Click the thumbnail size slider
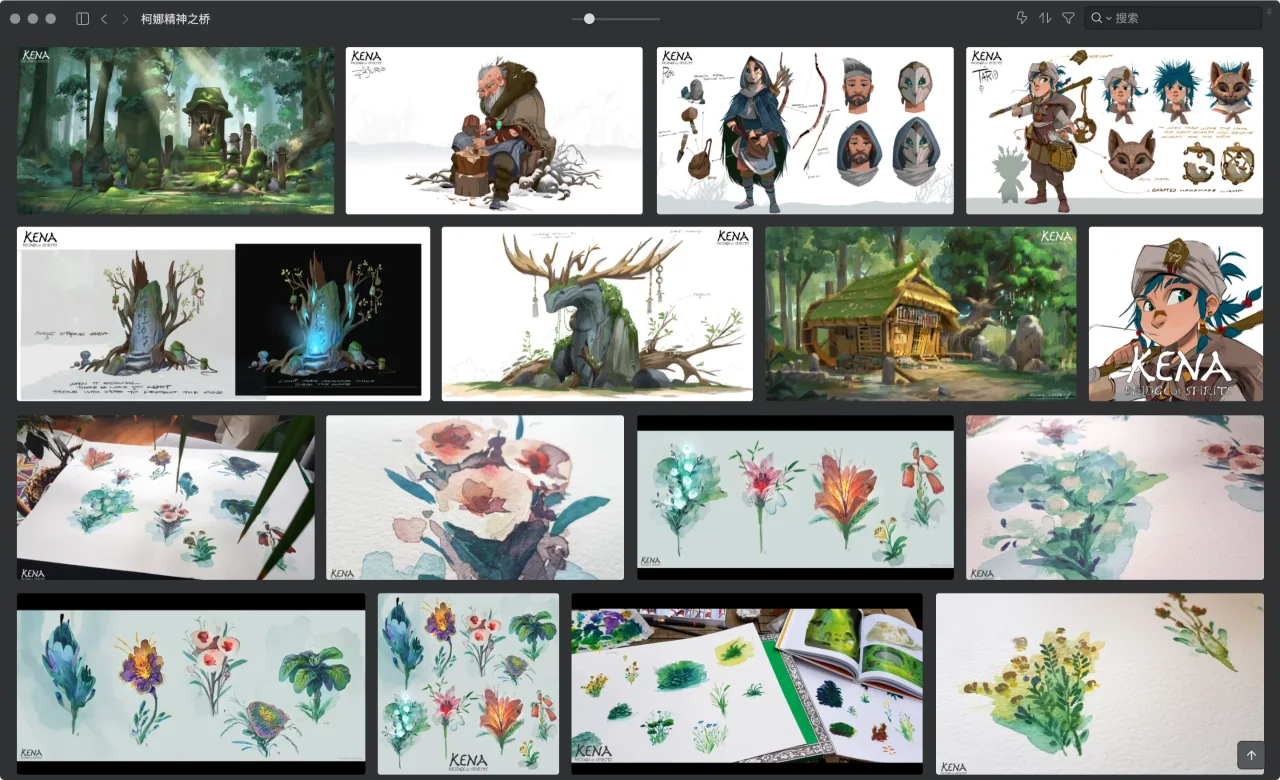This screenshot has width=1280, height=780. [616, 19]
